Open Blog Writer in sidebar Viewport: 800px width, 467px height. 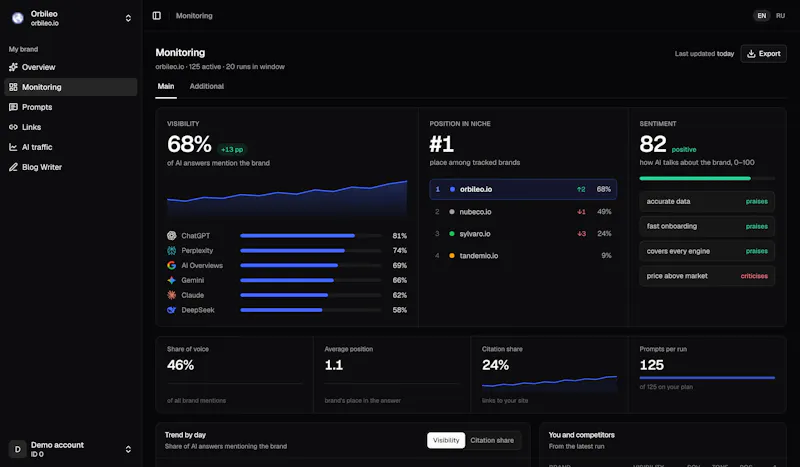pos(70,167)
